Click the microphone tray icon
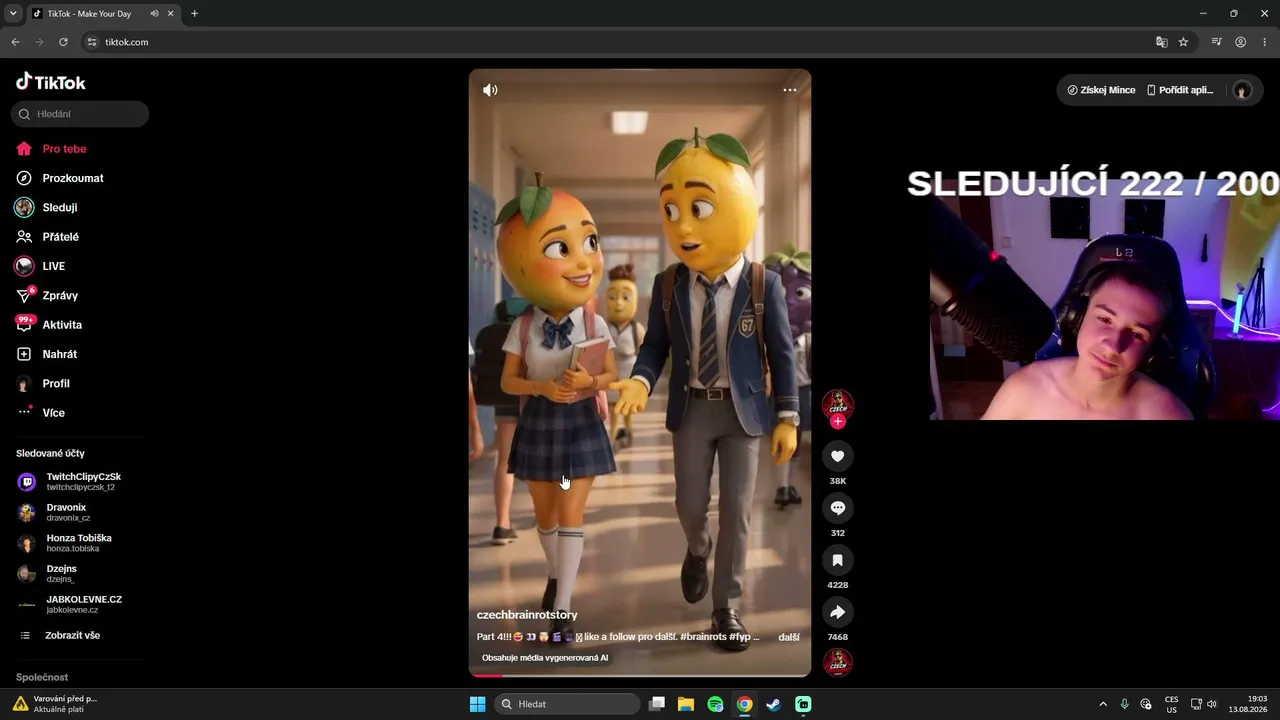Image resolution: width=1280 pixels, height=720 pixels. tap(1125, 704)
